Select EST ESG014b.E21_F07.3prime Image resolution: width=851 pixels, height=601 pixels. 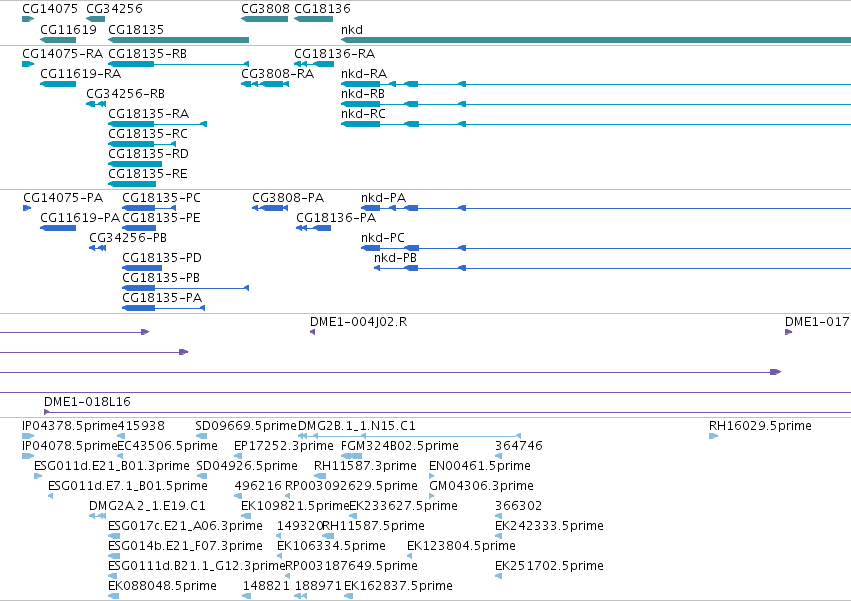185,547
